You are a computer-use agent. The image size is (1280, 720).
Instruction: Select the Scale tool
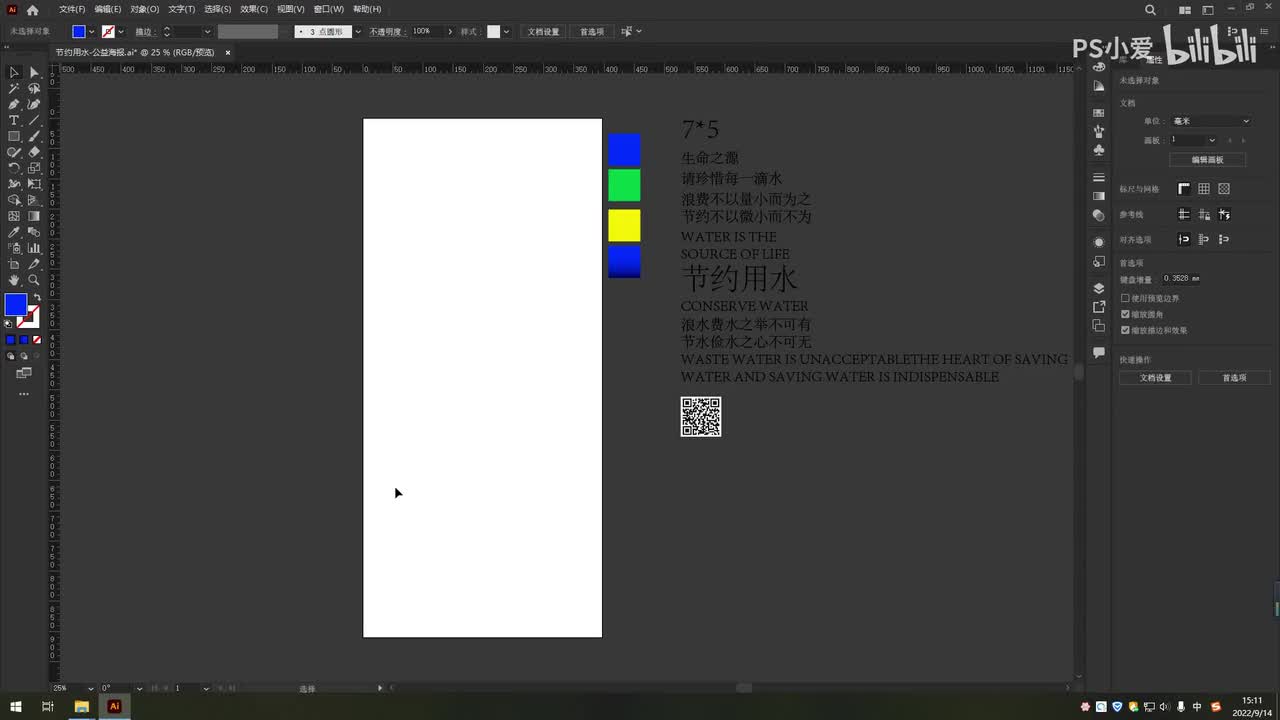click(x=34, y=168)
